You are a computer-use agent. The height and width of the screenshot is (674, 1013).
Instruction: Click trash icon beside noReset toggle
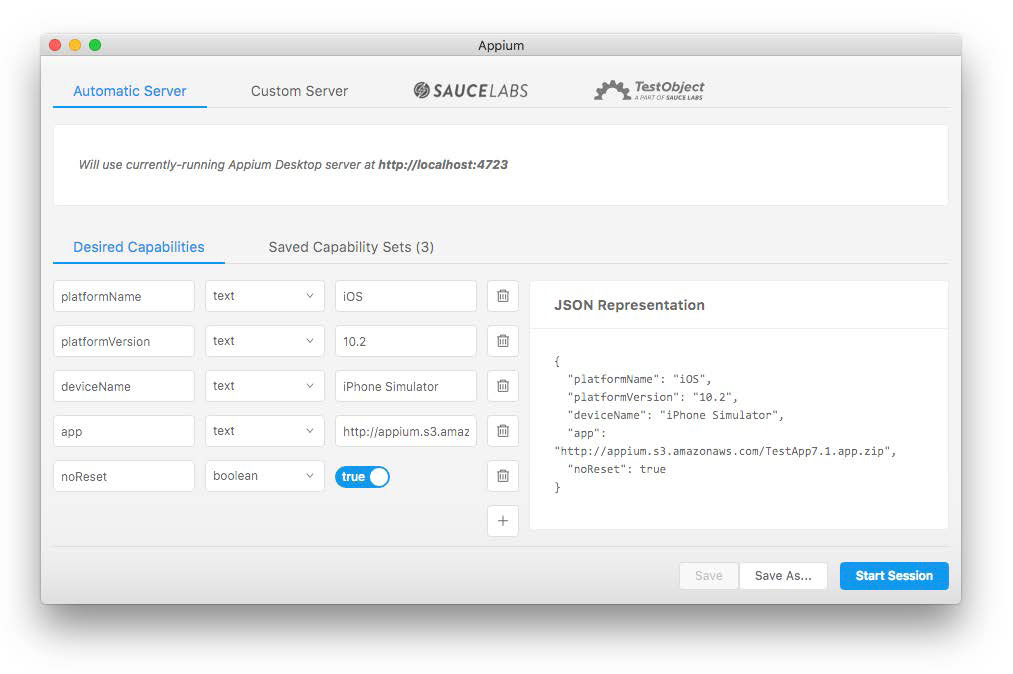coord(502,476)
